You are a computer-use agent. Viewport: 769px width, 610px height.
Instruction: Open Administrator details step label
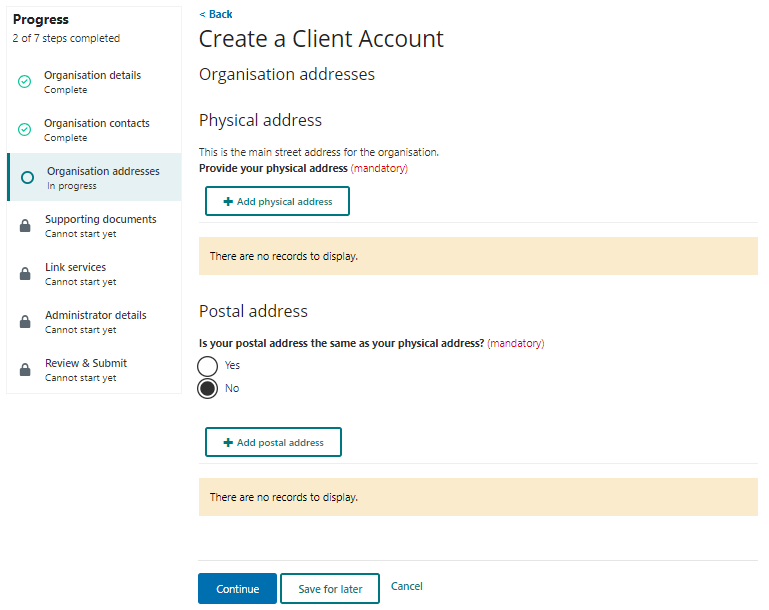(x=95, y=315)
